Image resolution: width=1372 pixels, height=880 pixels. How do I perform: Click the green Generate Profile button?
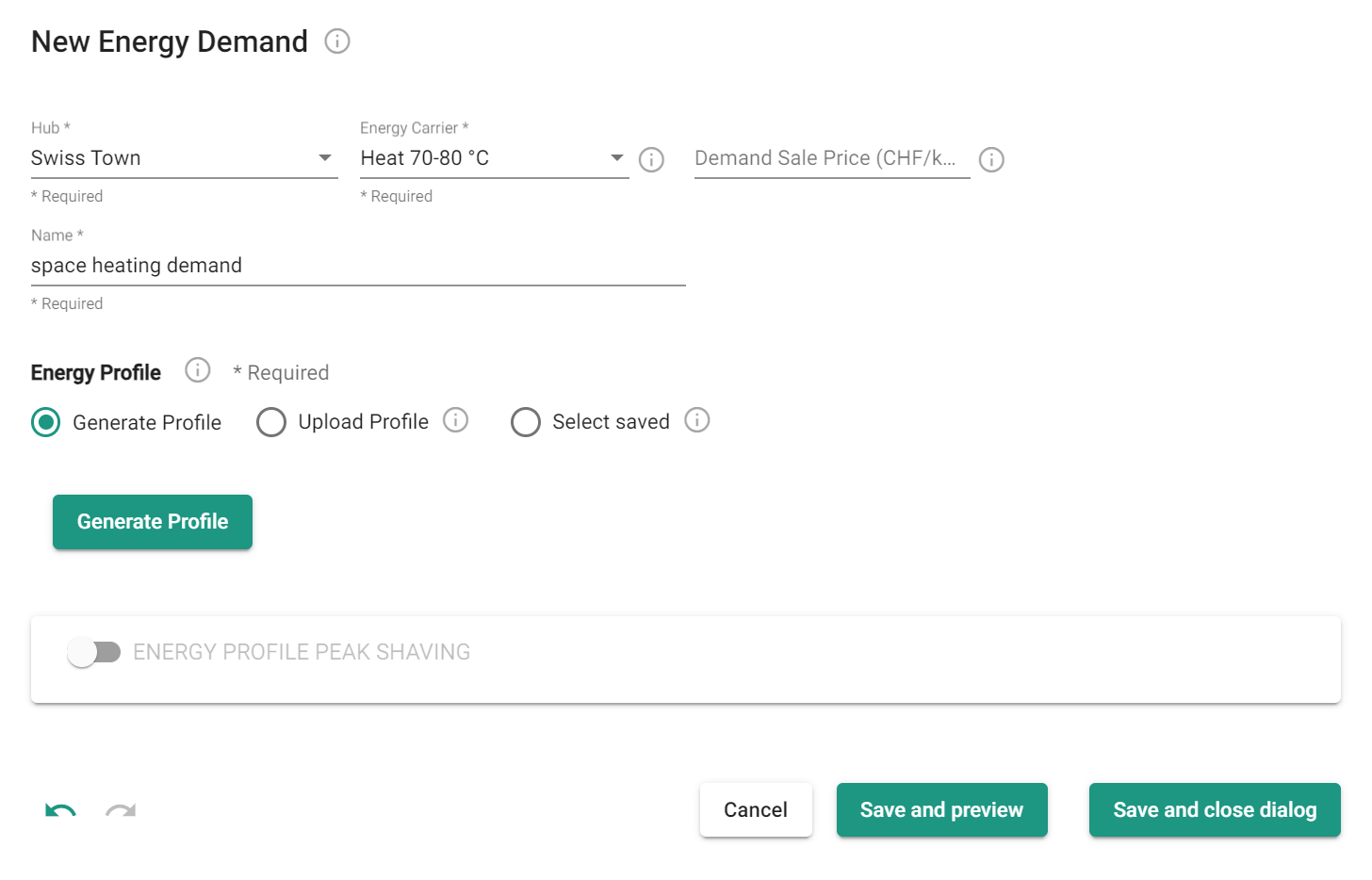[153, 522]
